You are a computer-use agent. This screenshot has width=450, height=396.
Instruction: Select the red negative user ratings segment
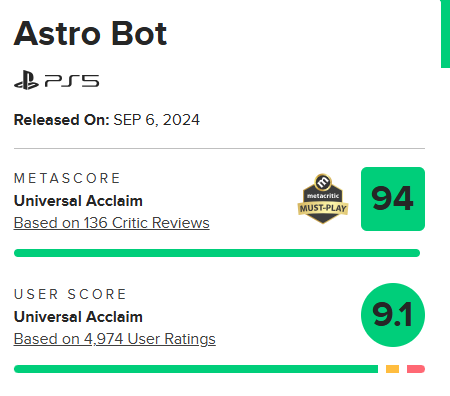(x=416, y=369)
